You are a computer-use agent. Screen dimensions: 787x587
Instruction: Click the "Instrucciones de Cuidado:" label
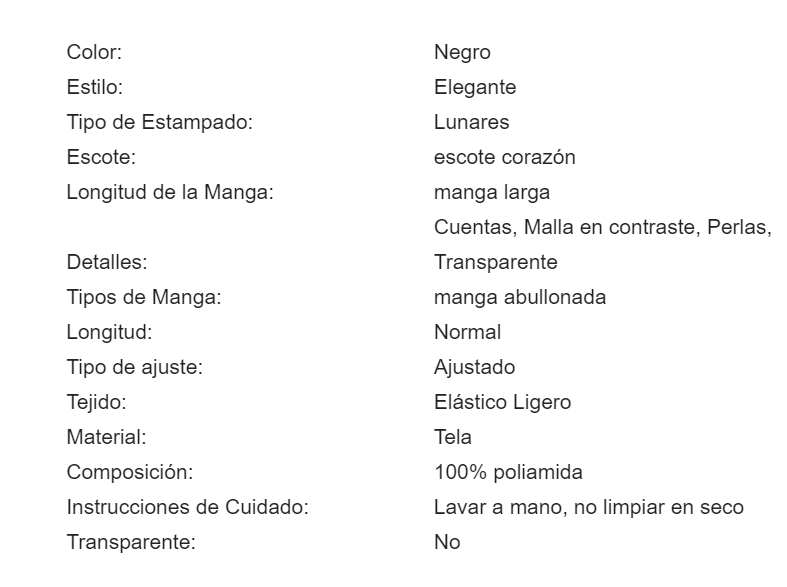click(187, 508)
